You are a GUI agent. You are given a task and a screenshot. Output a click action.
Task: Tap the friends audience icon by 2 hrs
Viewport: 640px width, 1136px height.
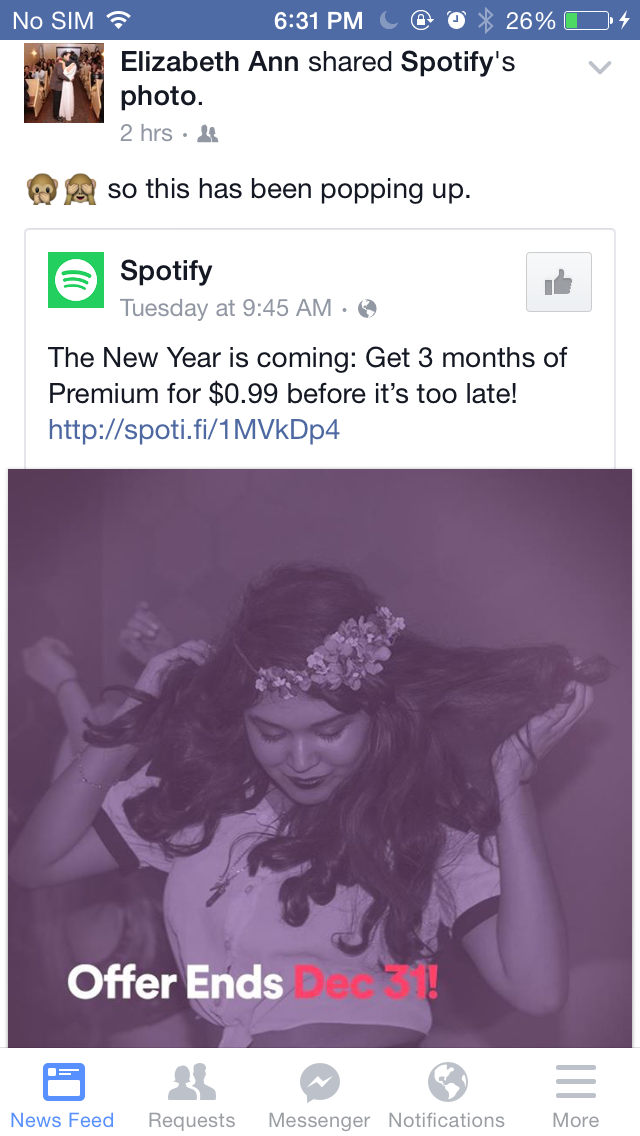coord(208,134)
